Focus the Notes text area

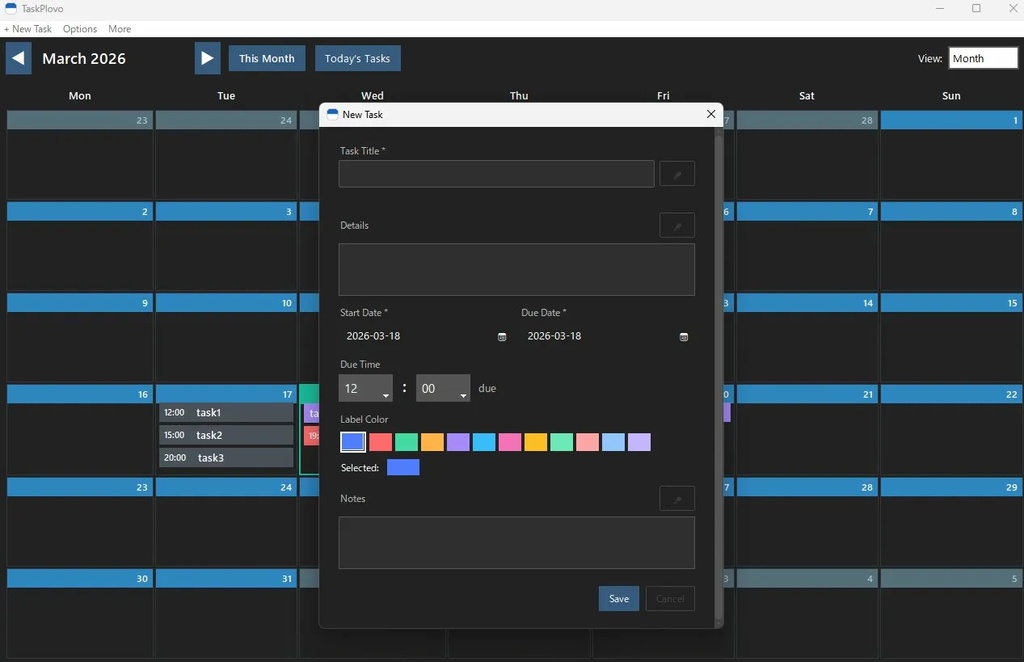click(517, 543)
